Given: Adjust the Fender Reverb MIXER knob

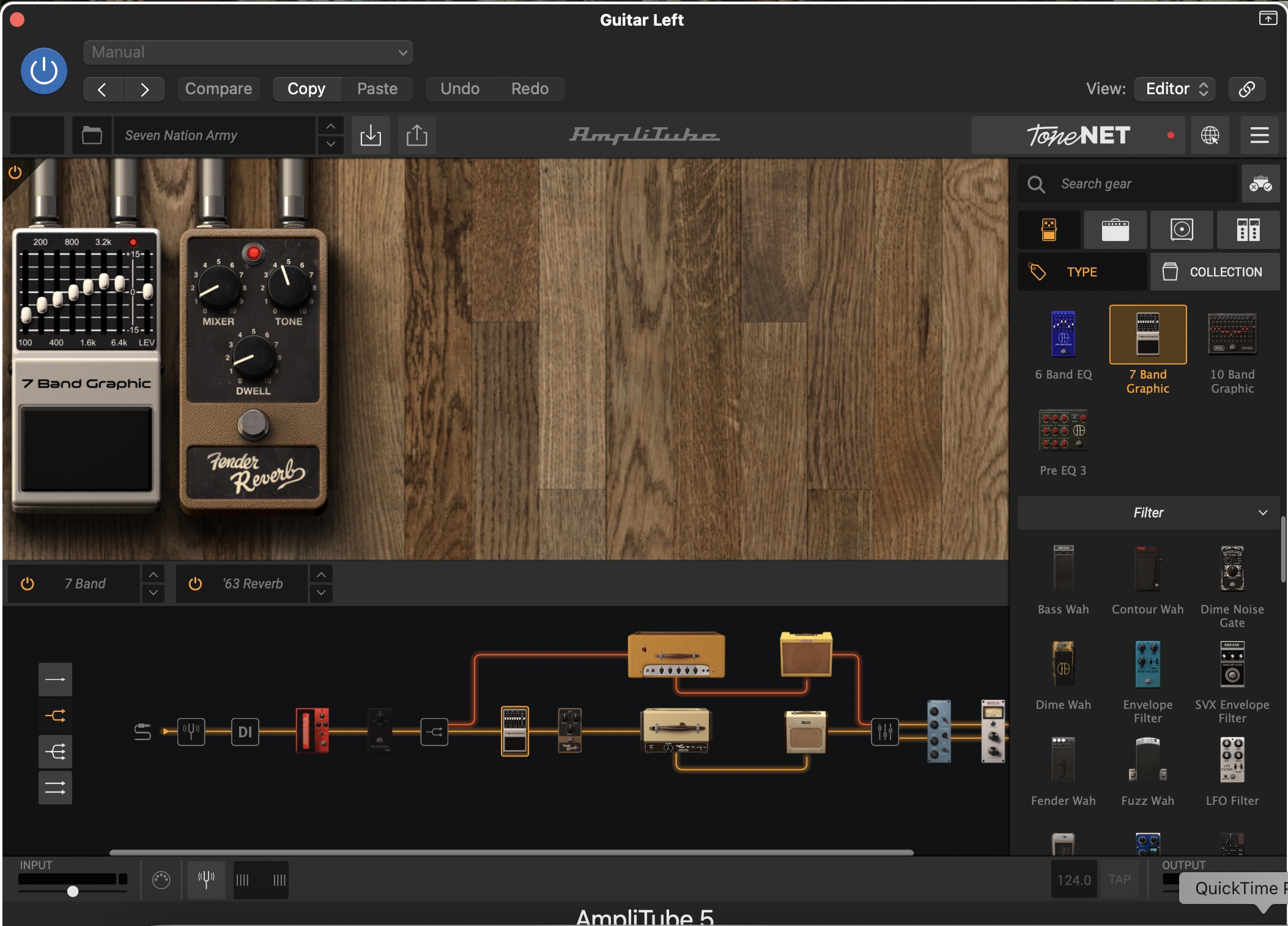Looking at the screenshot, I should click(x=218, y=287).
